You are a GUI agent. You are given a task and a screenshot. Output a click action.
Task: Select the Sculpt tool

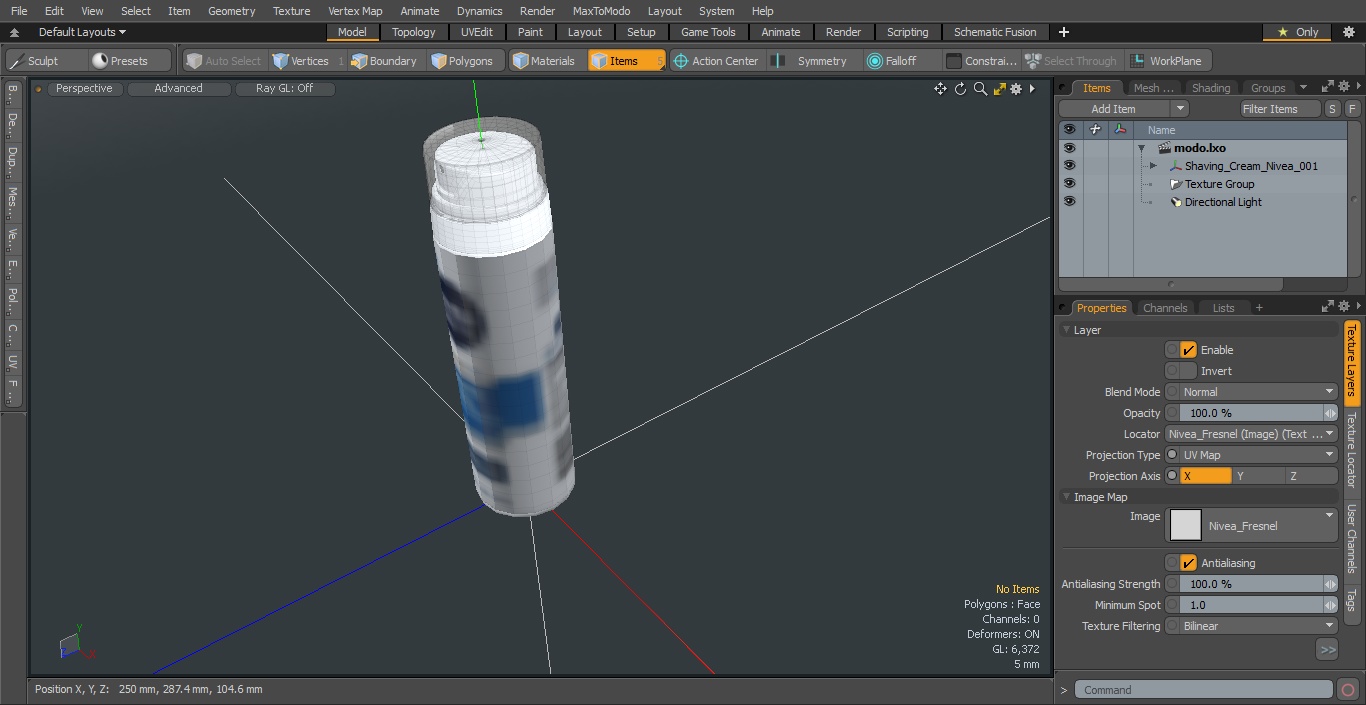click(42, 61)
